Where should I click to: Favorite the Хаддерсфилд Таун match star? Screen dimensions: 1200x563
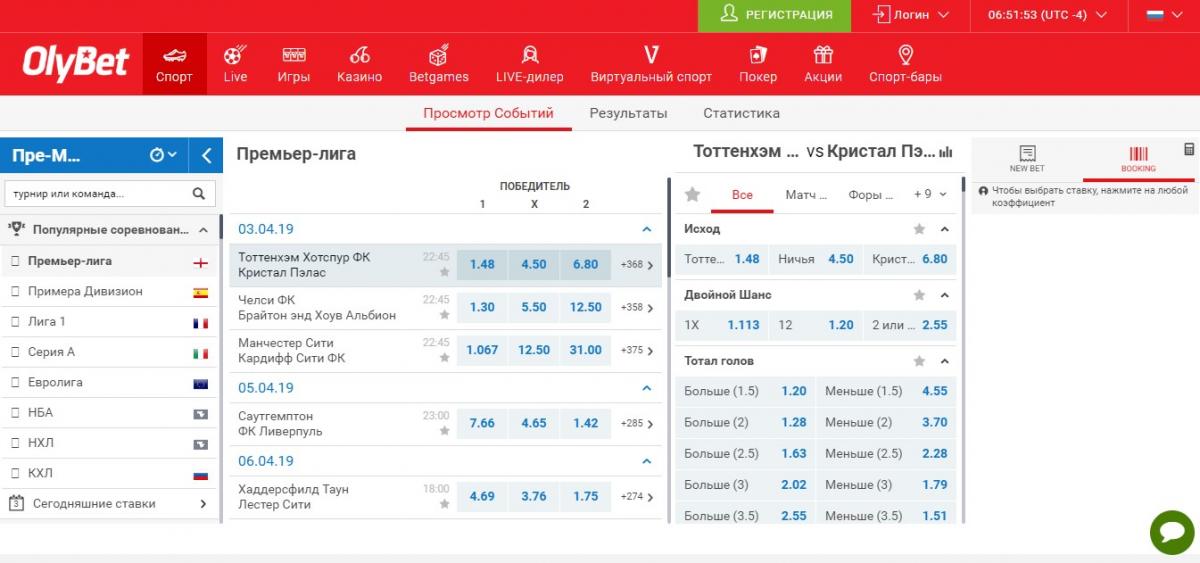pos(444,504)
